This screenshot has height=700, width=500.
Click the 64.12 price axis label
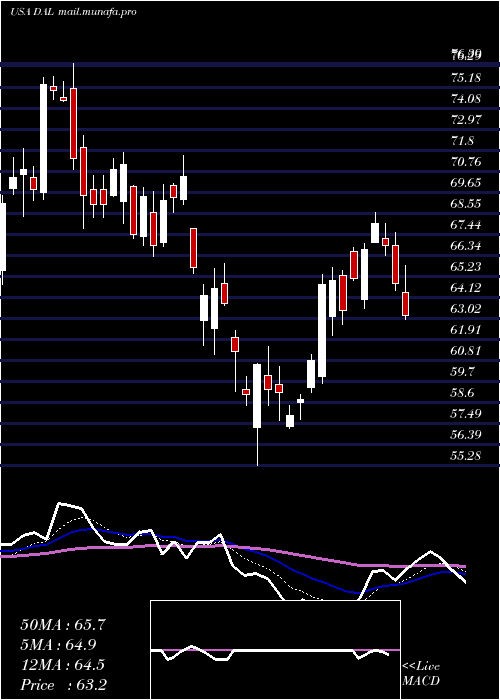[x=466, y=288]
